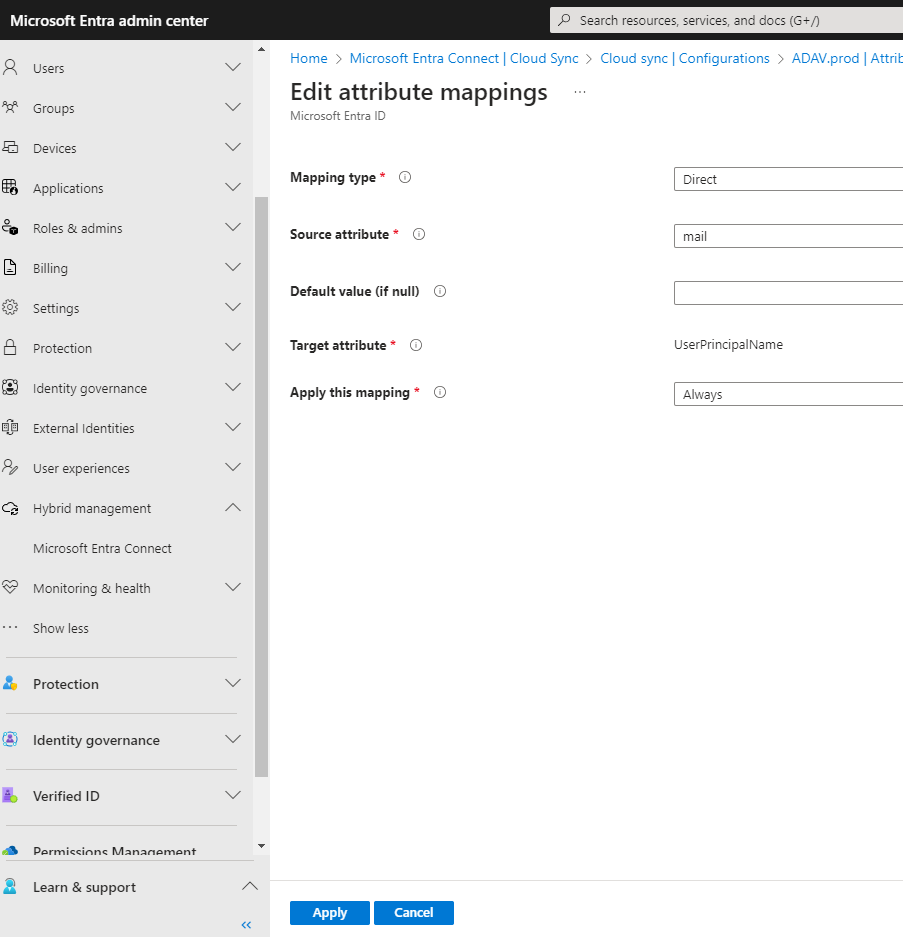
Task: Click the Monitoring & health heart icon
Action: 10,587
